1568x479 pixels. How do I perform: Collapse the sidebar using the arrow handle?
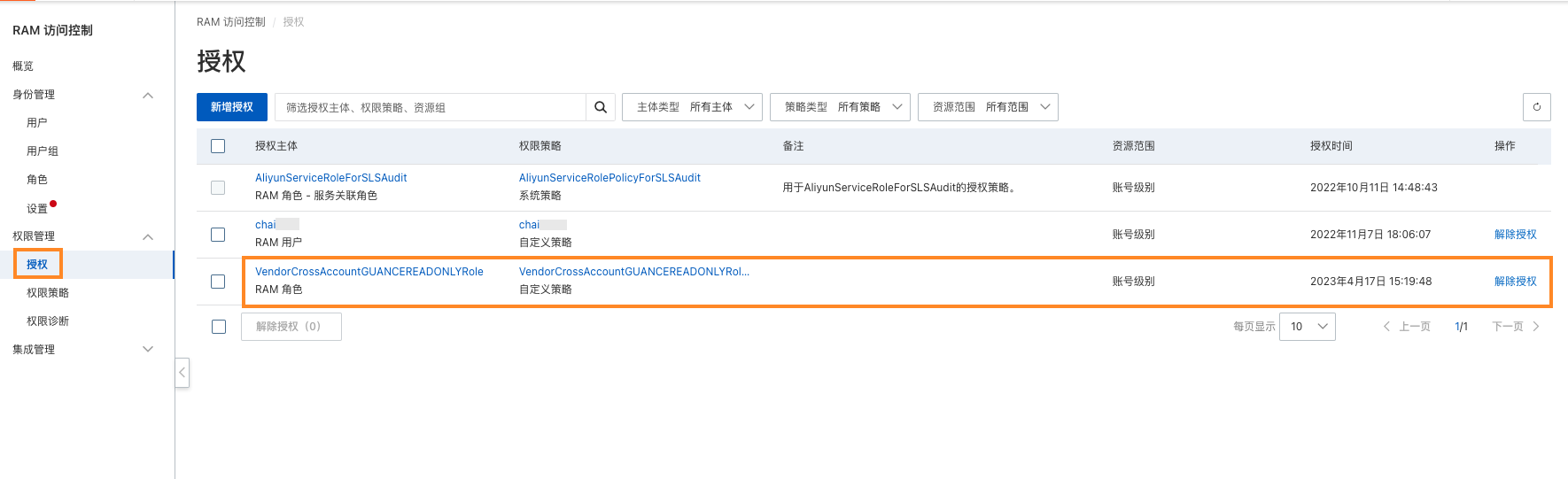click(182, 373)
